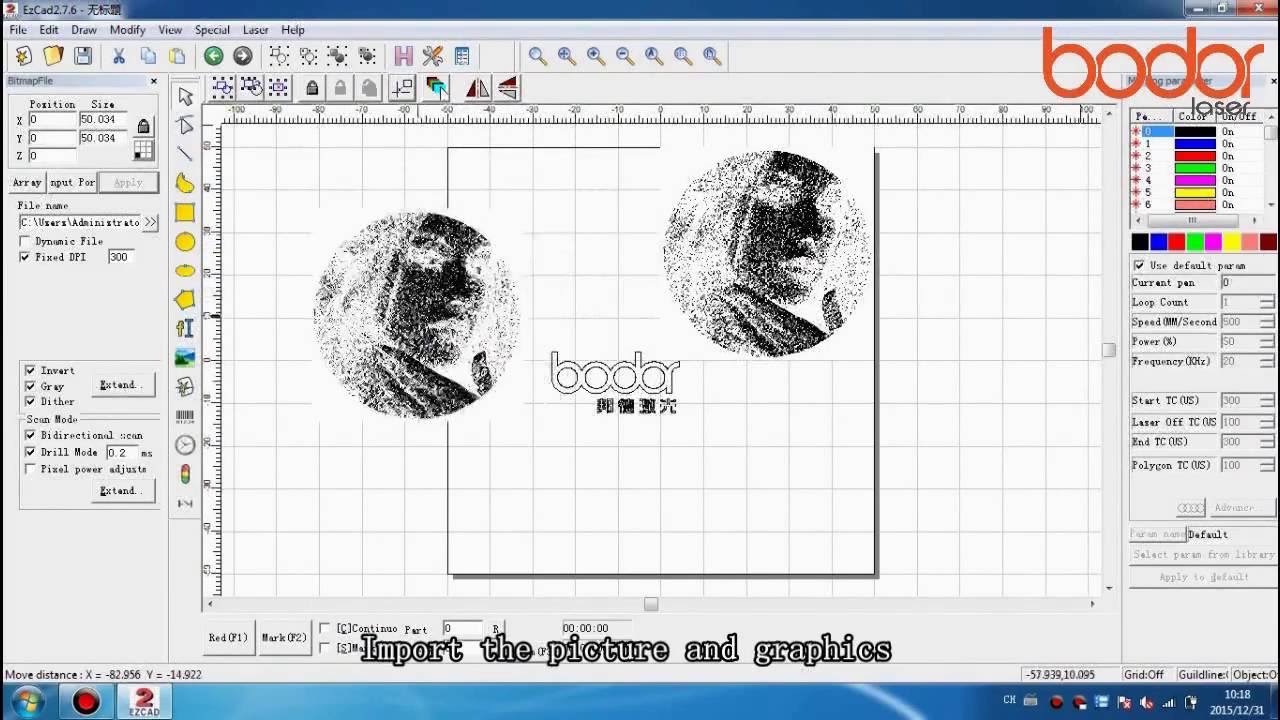
Task: Click the first magnifier zoom icon
Action: [x=538, y=56]
